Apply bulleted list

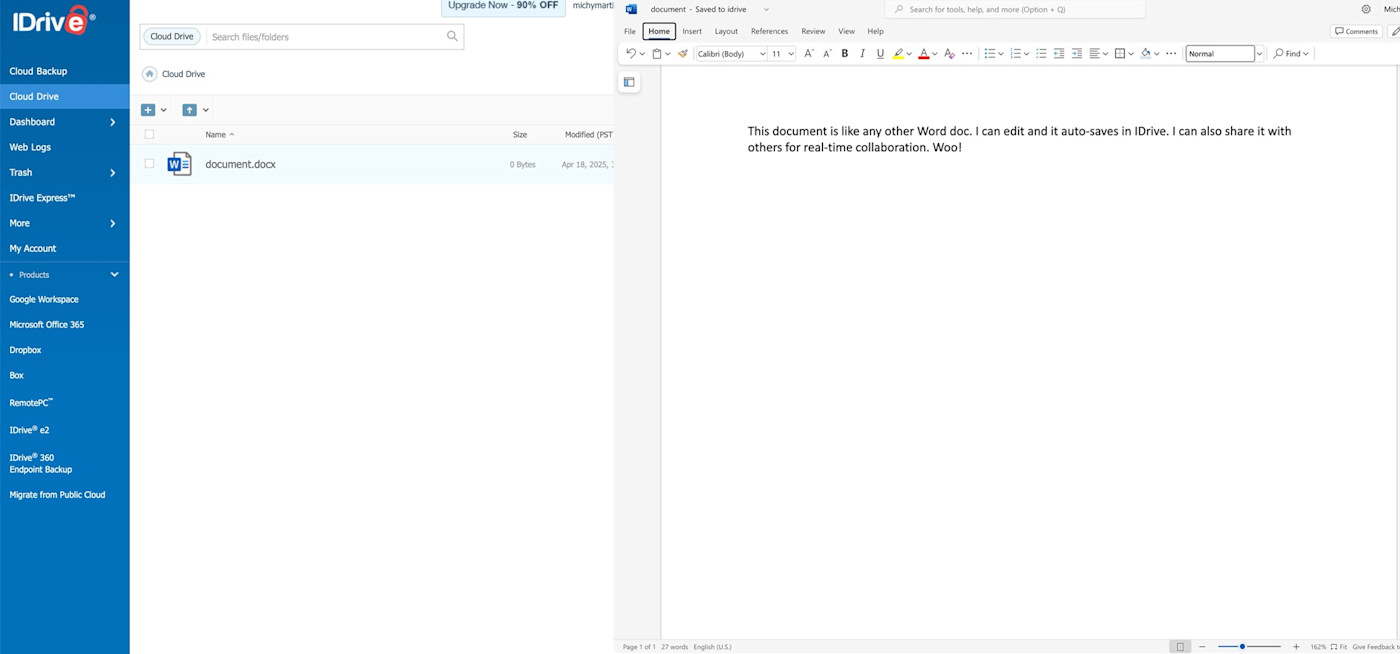pyautogui.click(x=990, y=54)
